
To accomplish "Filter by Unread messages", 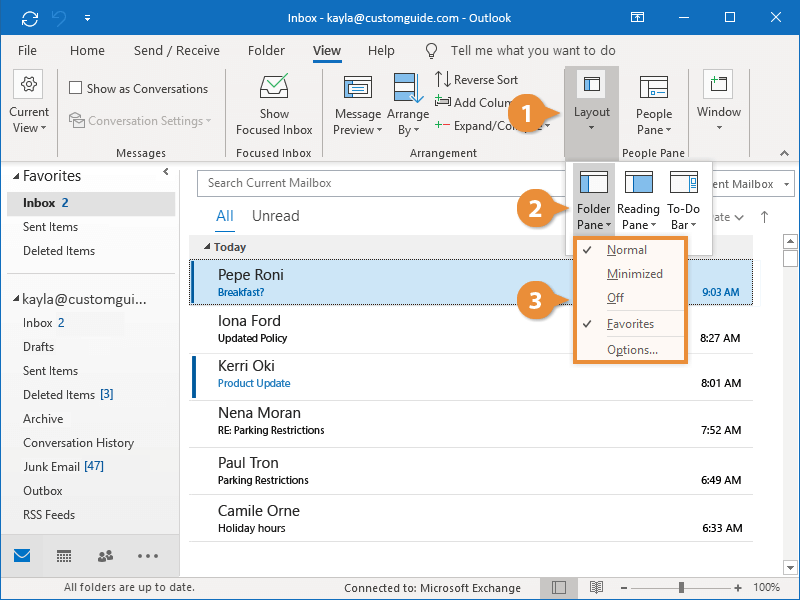I will 276,216.
